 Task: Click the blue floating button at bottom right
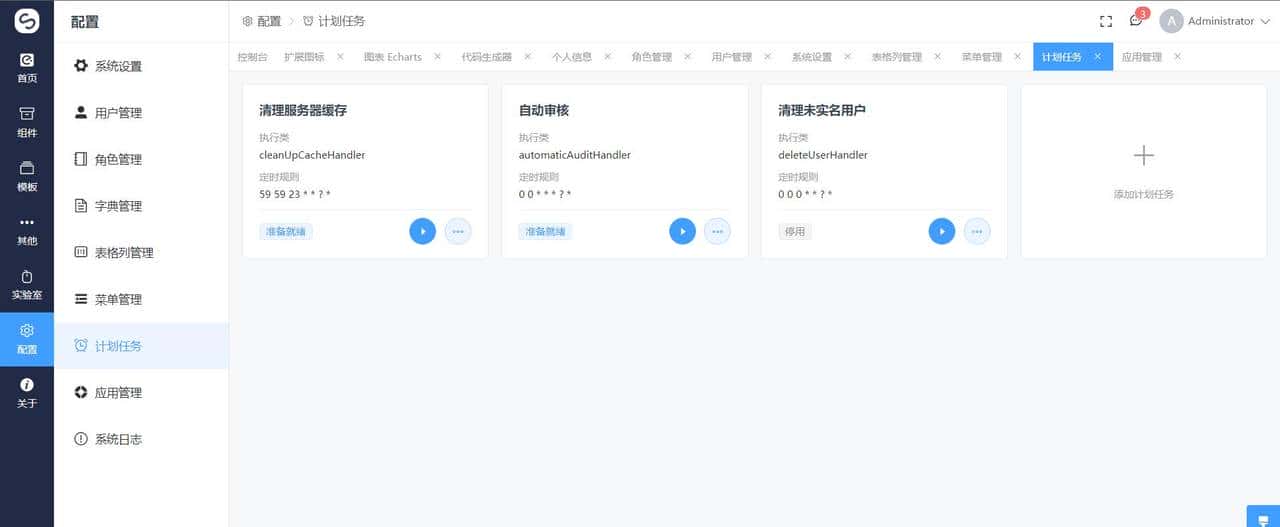(x=1263, y=516)
